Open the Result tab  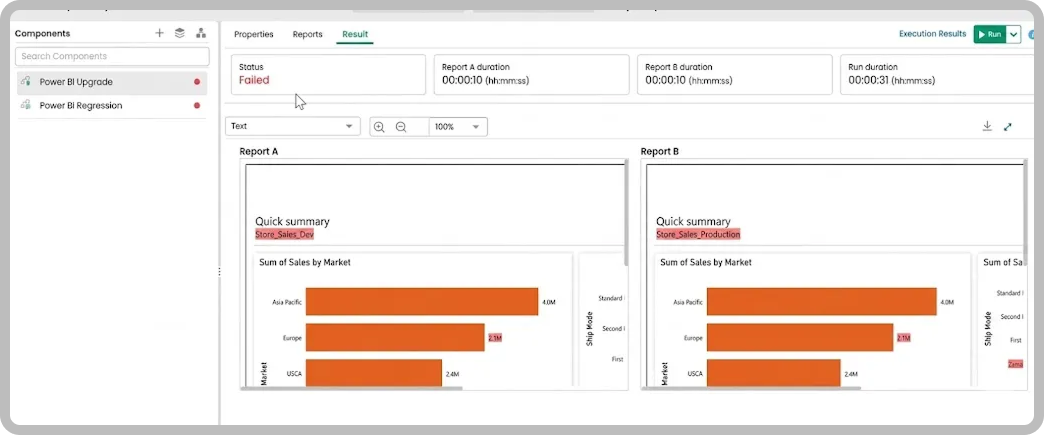(355, 34)
